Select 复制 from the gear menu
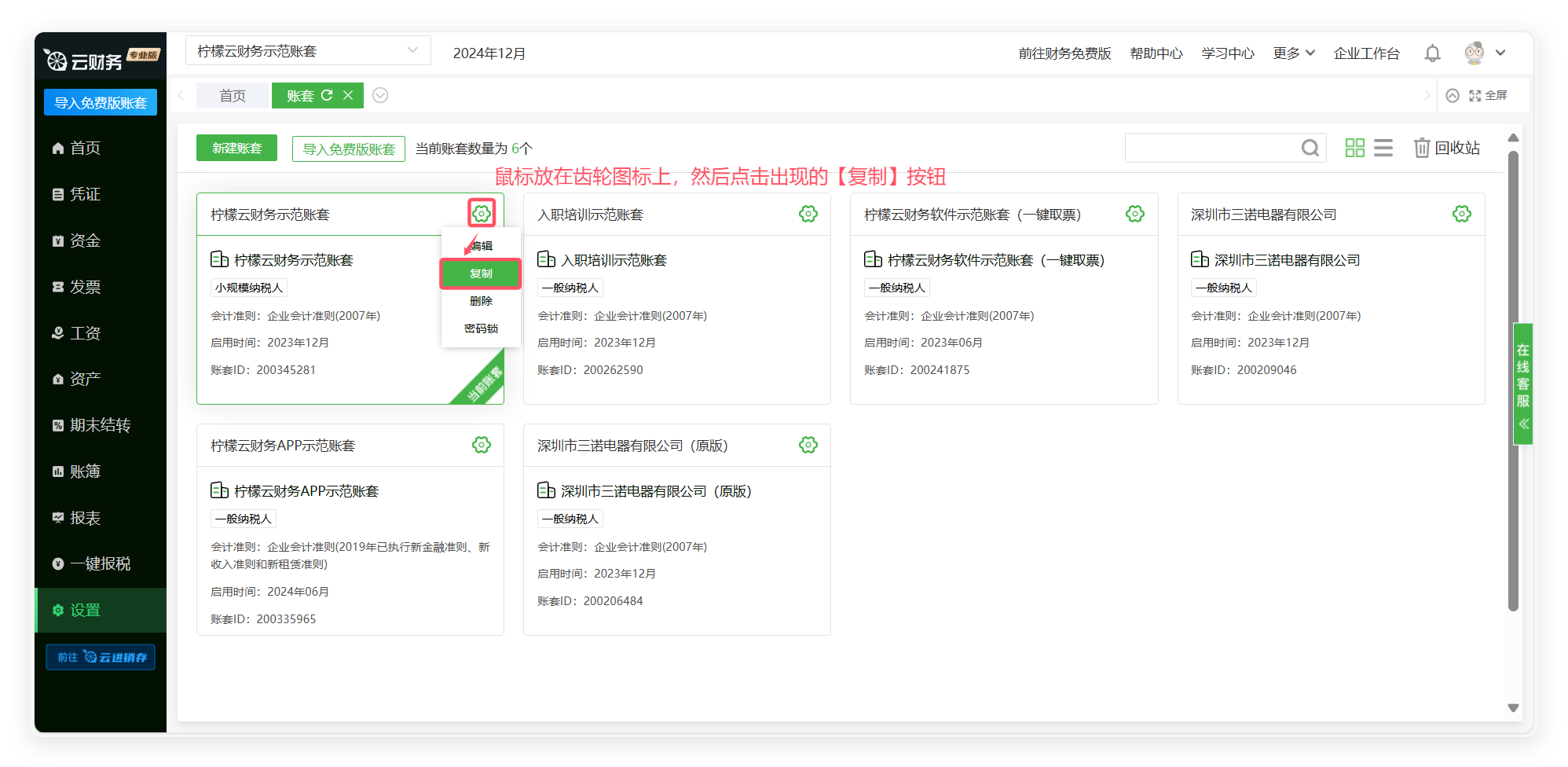This screenshot has width=1568, height=767. tap(481, 273)
